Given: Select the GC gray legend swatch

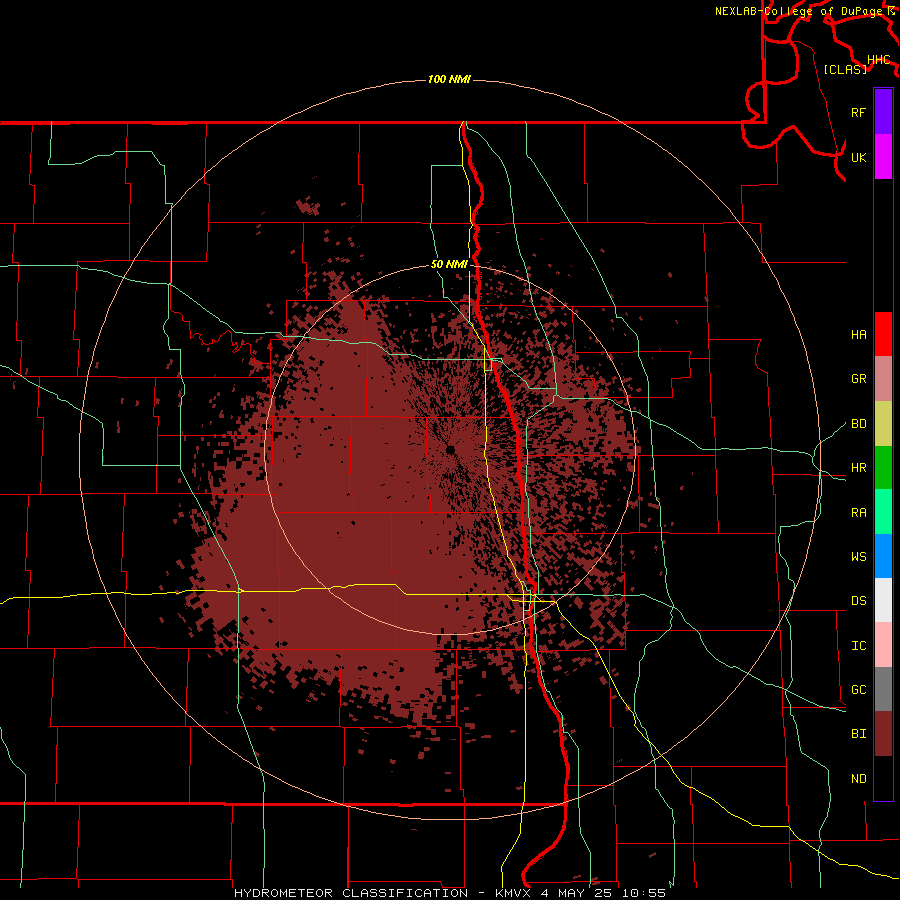Looking at the screenshot, I should (x=883, y=689).
